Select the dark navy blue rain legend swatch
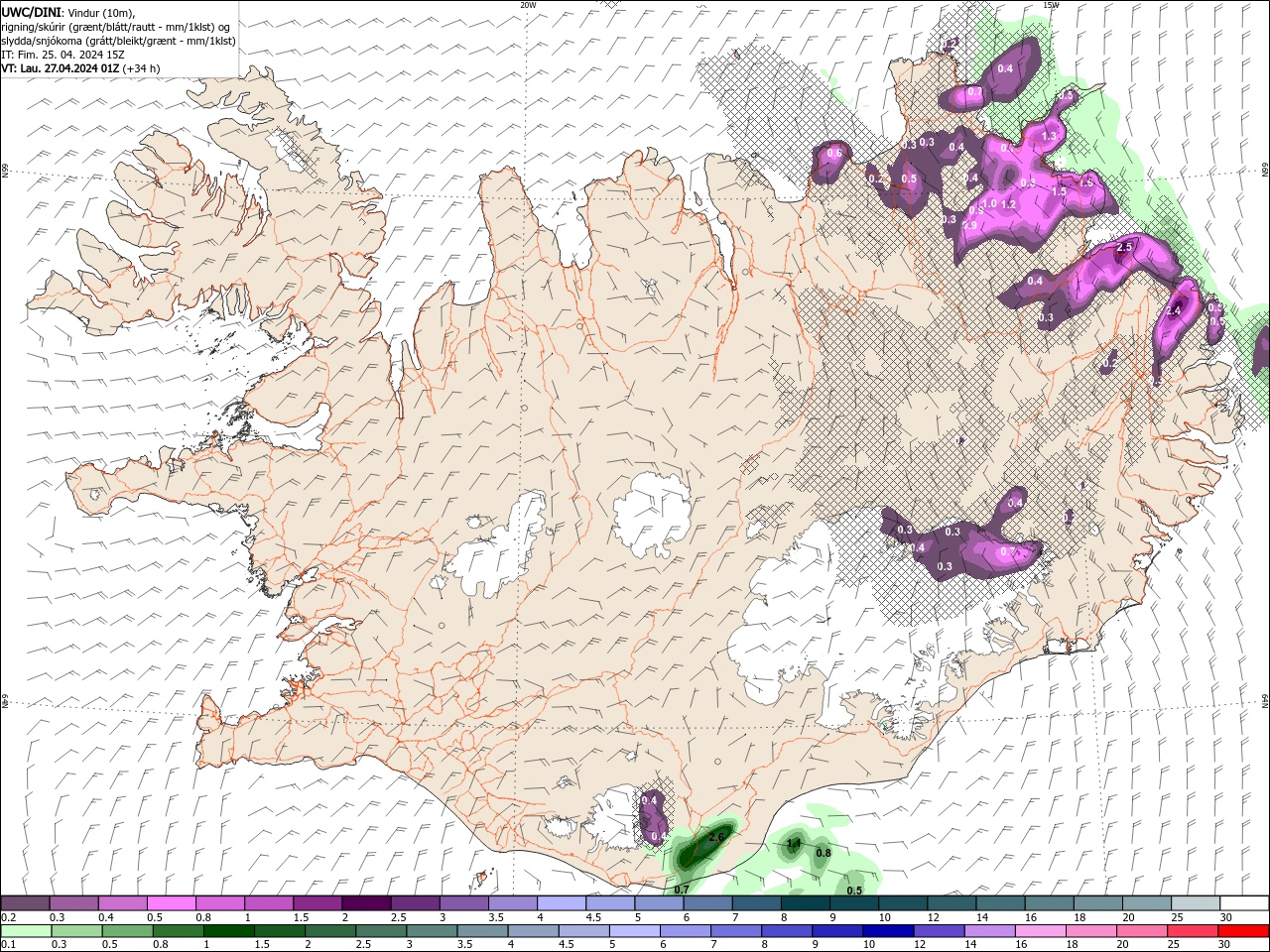The width and height of the screenshot is (1270, 952). 886,931
